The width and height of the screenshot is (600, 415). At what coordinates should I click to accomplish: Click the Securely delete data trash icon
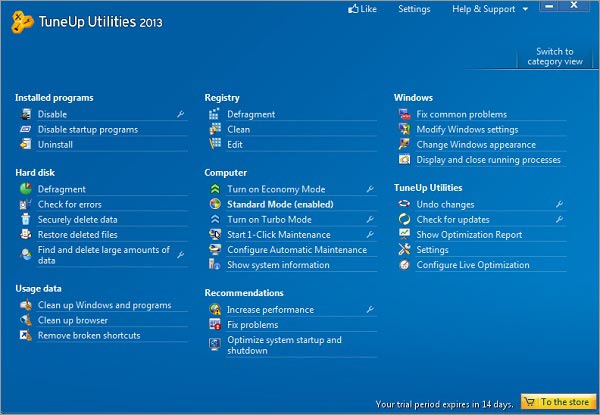click(26, 219)
